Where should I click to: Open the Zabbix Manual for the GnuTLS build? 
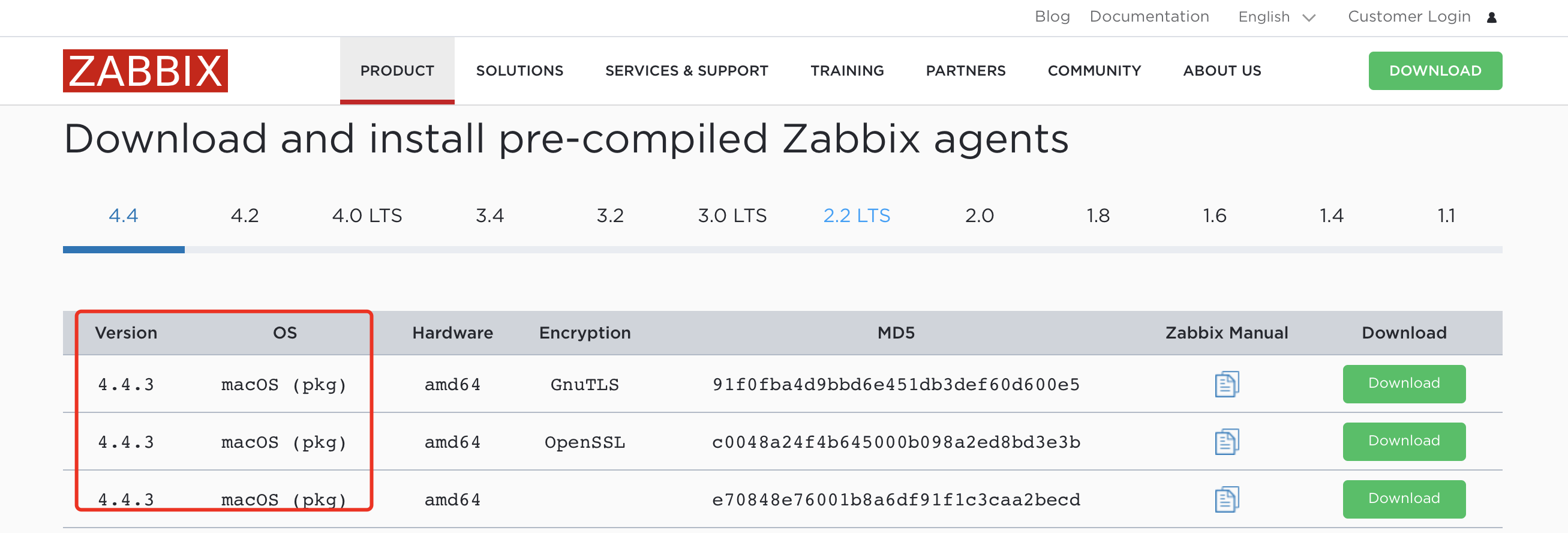(x=1227, y=384)
